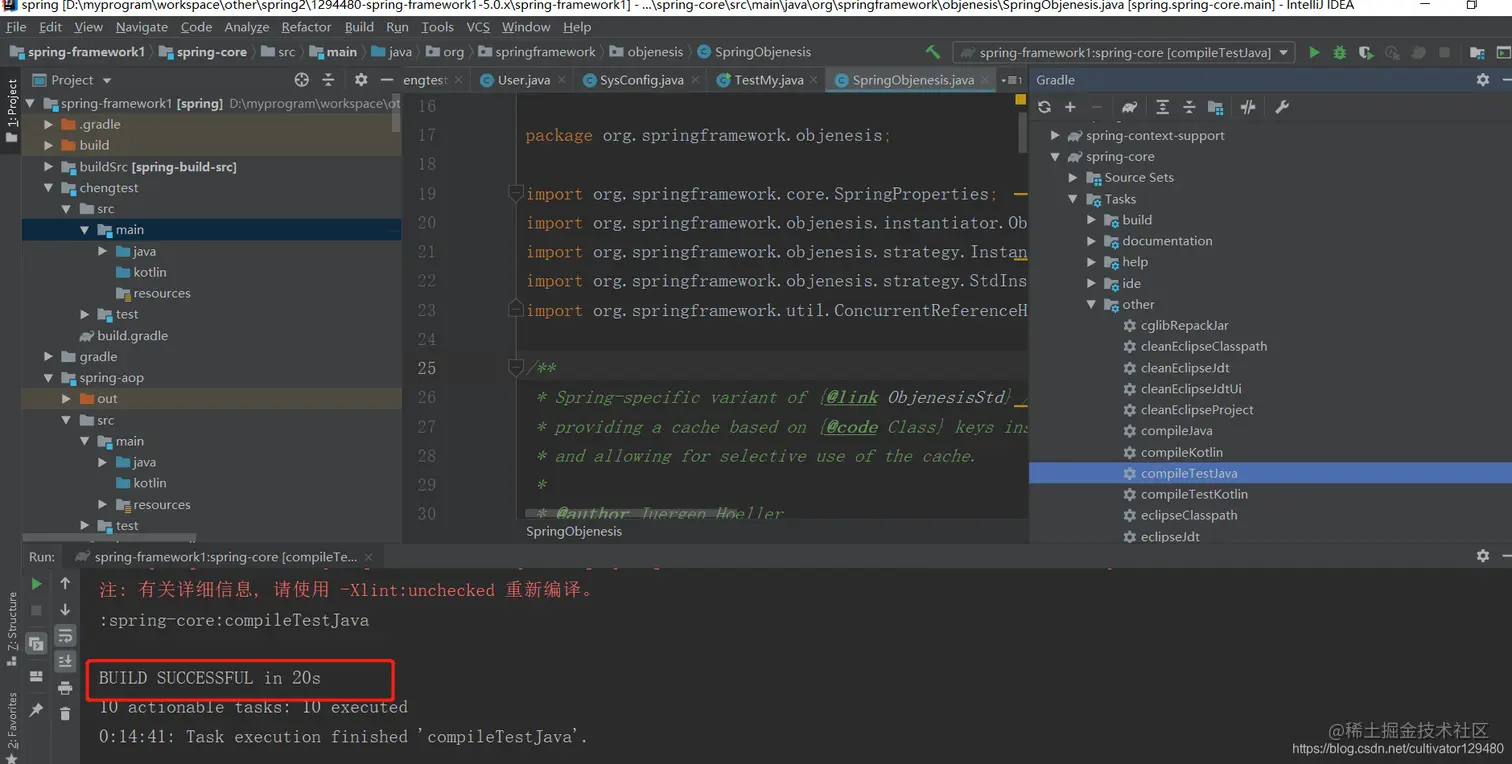Collapse the chengtest folder in the Project tree
The width and height of the screenshot is (1512, 764).
[48, 187]
